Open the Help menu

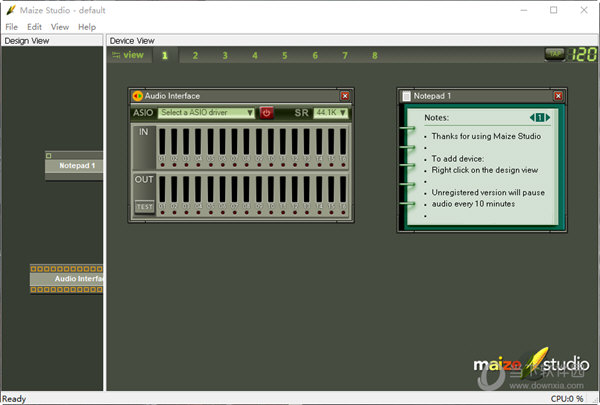tap(87, 27)
